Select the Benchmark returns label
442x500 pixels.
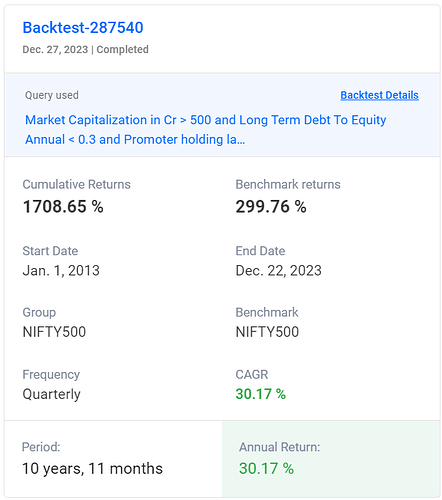[x=288, y=184]
